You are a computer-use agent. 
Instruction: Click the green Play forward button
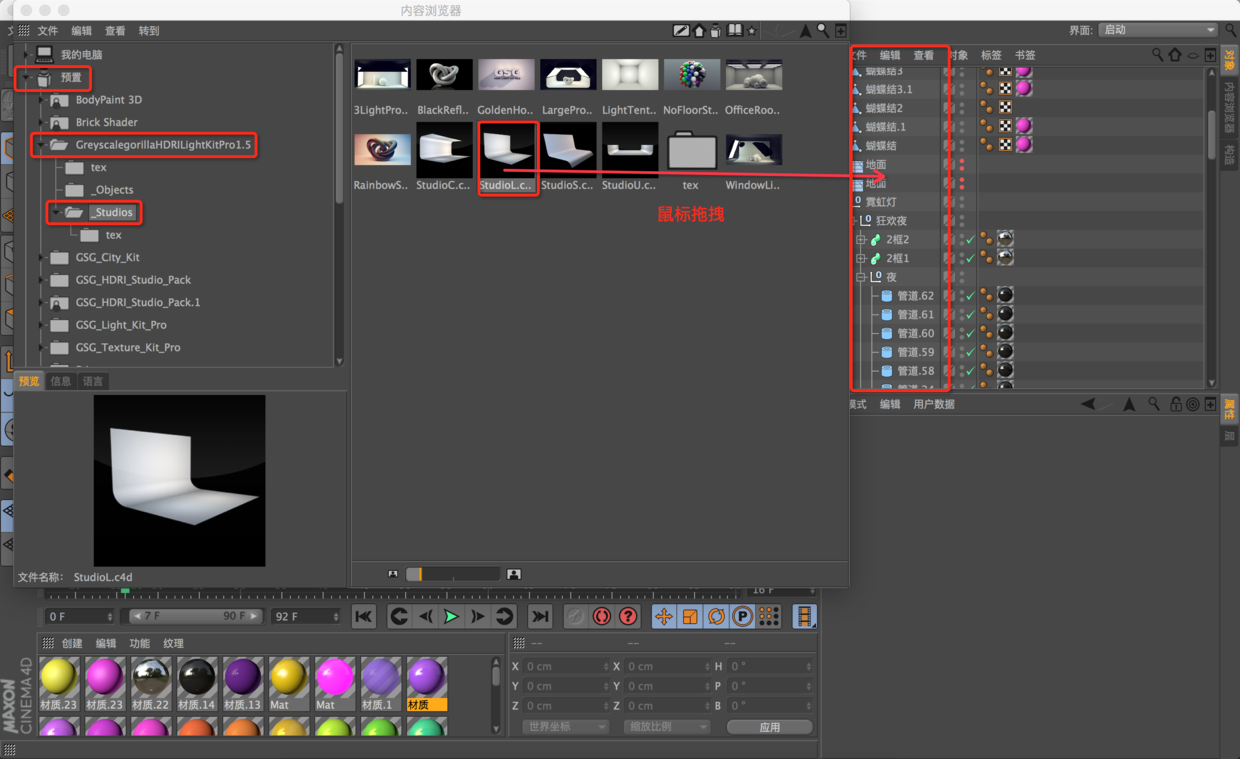pos(451,617)
